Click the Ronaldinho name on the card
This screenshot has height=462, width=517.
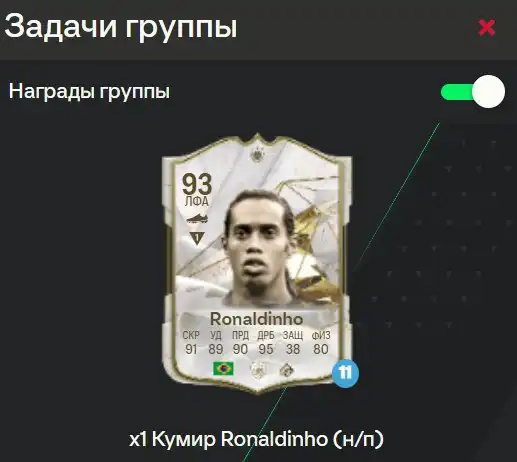(256, 319)
